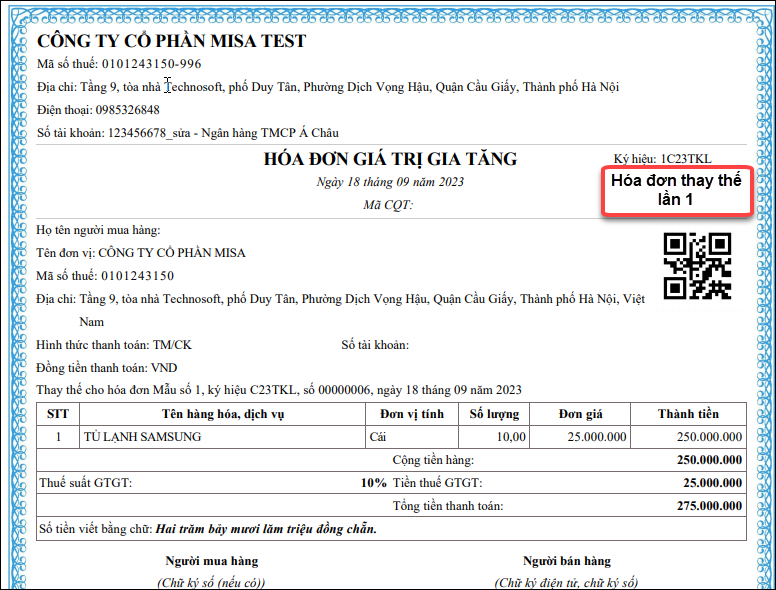Viewport: 776px width, 590px height.
Task: Click the 10% VAT rate value
Action: pos(373,483)
